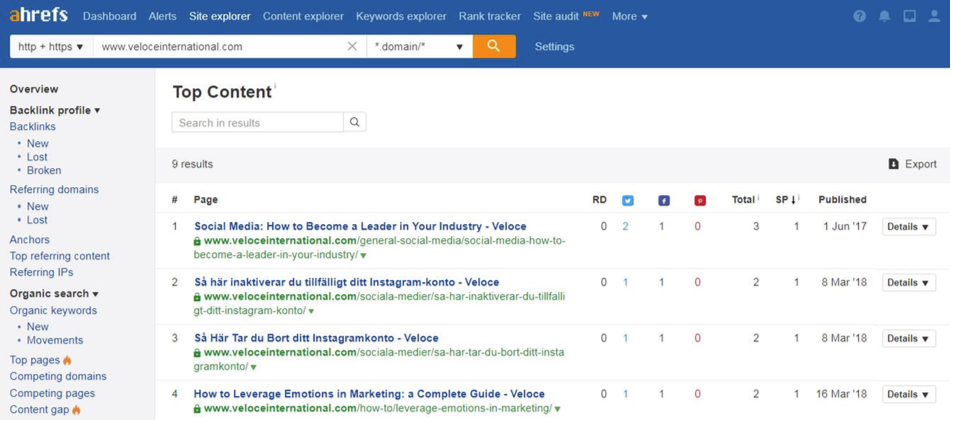Open Referring domains in sidebar
This screenshot has height=422, width=953.
tap(54, 189)
